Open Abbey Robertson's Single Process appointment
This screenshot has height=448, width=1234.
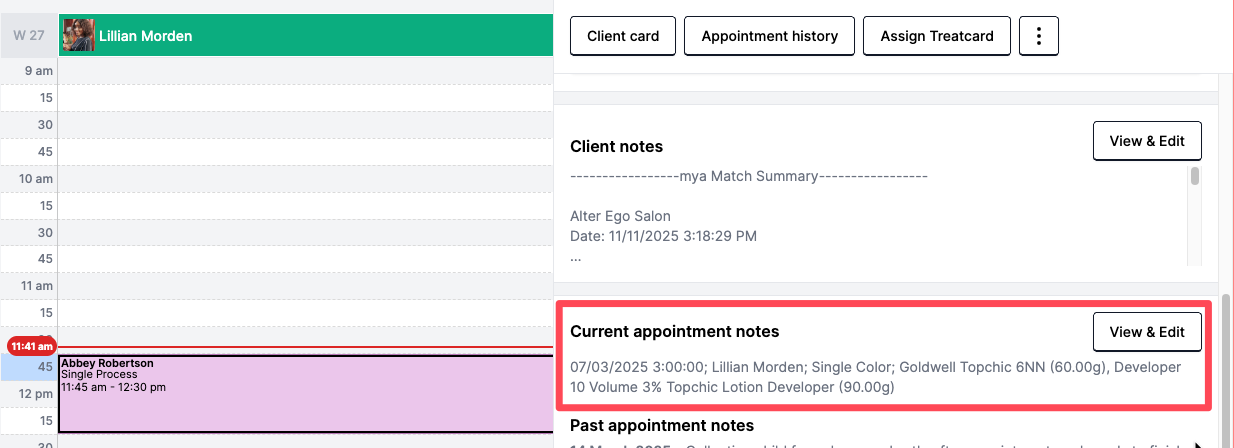pyautogui.click(x=306, y=394)
